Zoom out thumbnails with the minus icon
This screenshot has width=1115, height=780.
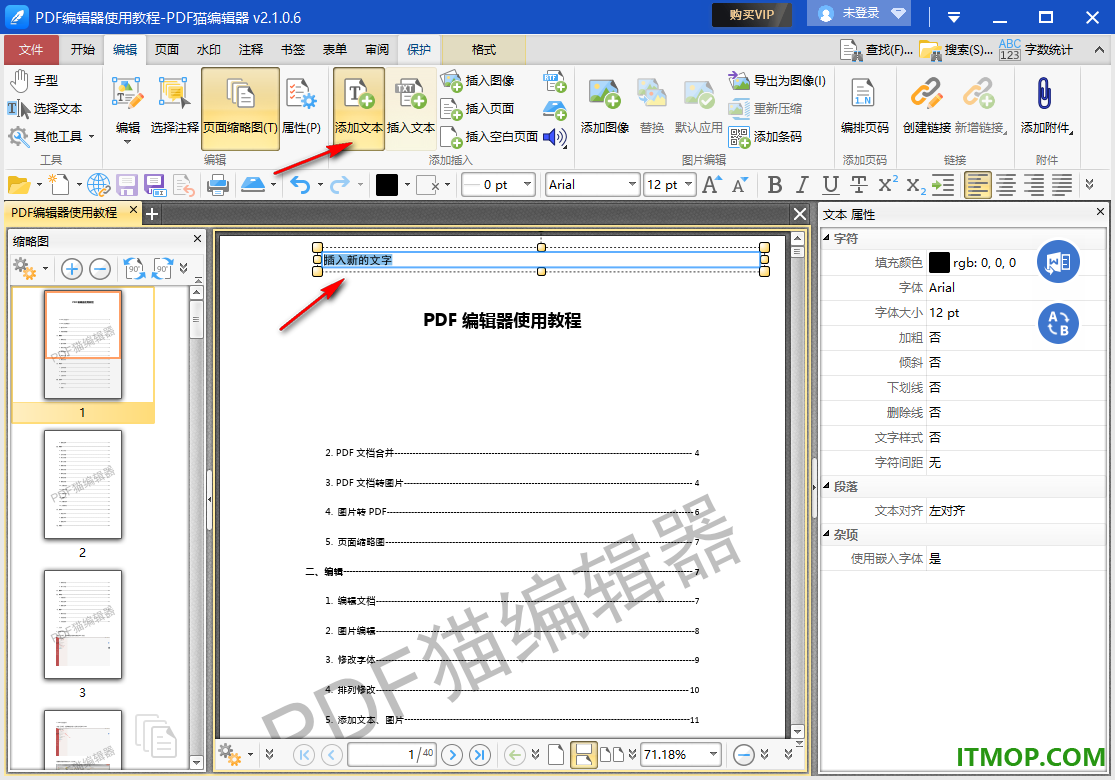tap(100, 269)
